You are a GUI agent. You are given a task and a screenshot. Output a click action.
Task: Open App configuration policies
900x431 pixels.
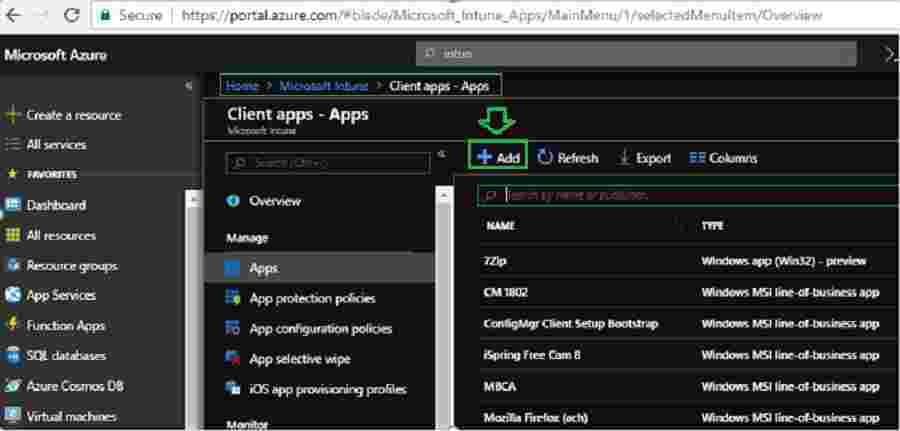pos(319,329)
